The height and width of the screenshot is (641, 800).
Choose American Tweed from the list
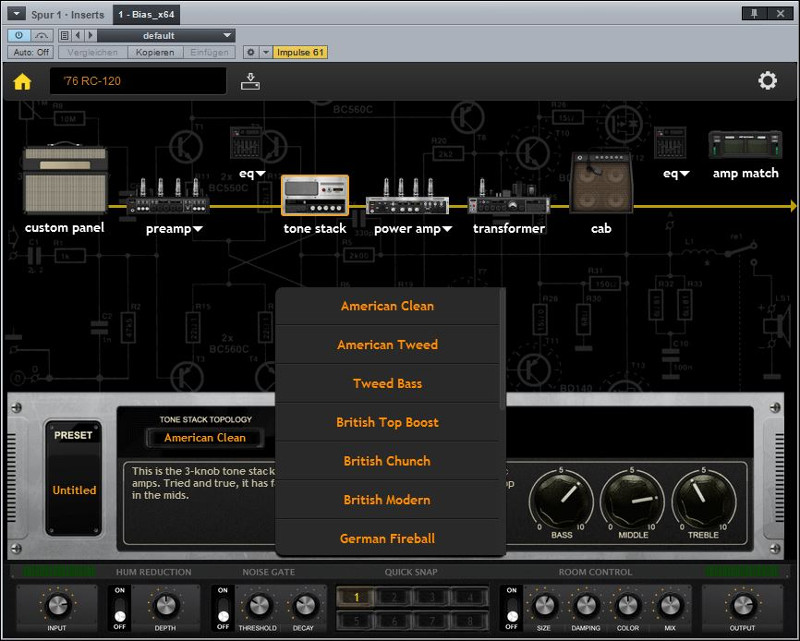pos(387,344)
